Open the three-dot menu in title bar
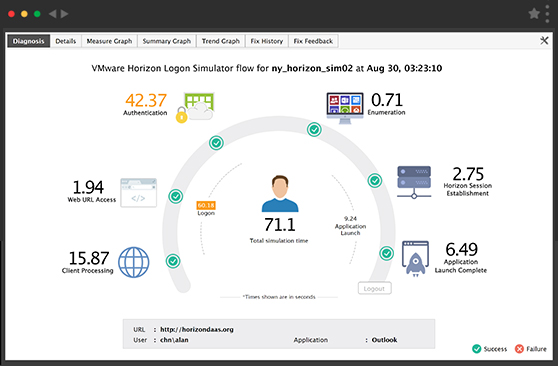Image resolution: width=558 pixels, height=366 pixels. coord(547,14)
